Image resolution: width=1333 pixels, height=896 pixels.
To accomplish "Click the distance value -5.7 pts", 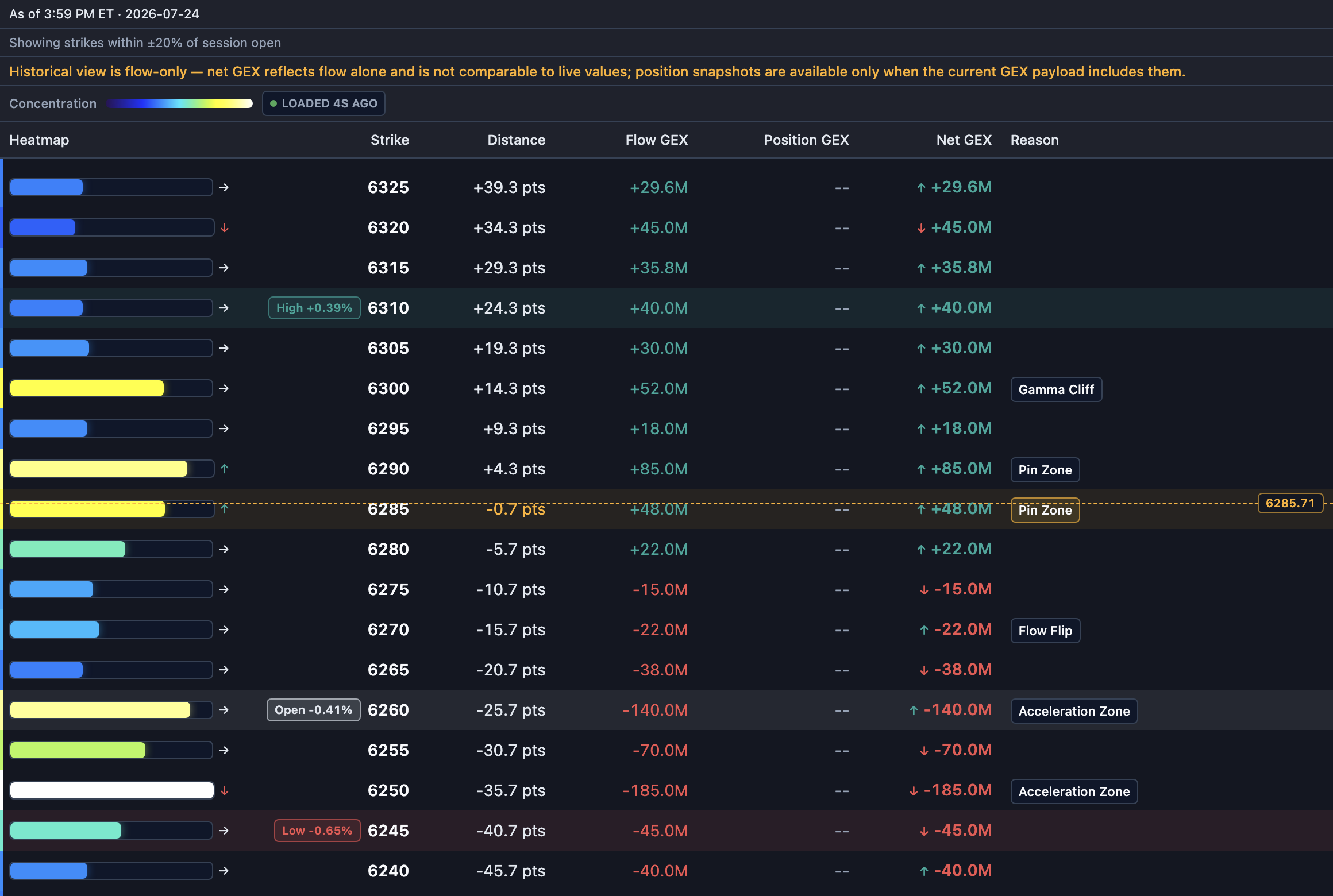I will pyautogui.click(x=515, y=549).
